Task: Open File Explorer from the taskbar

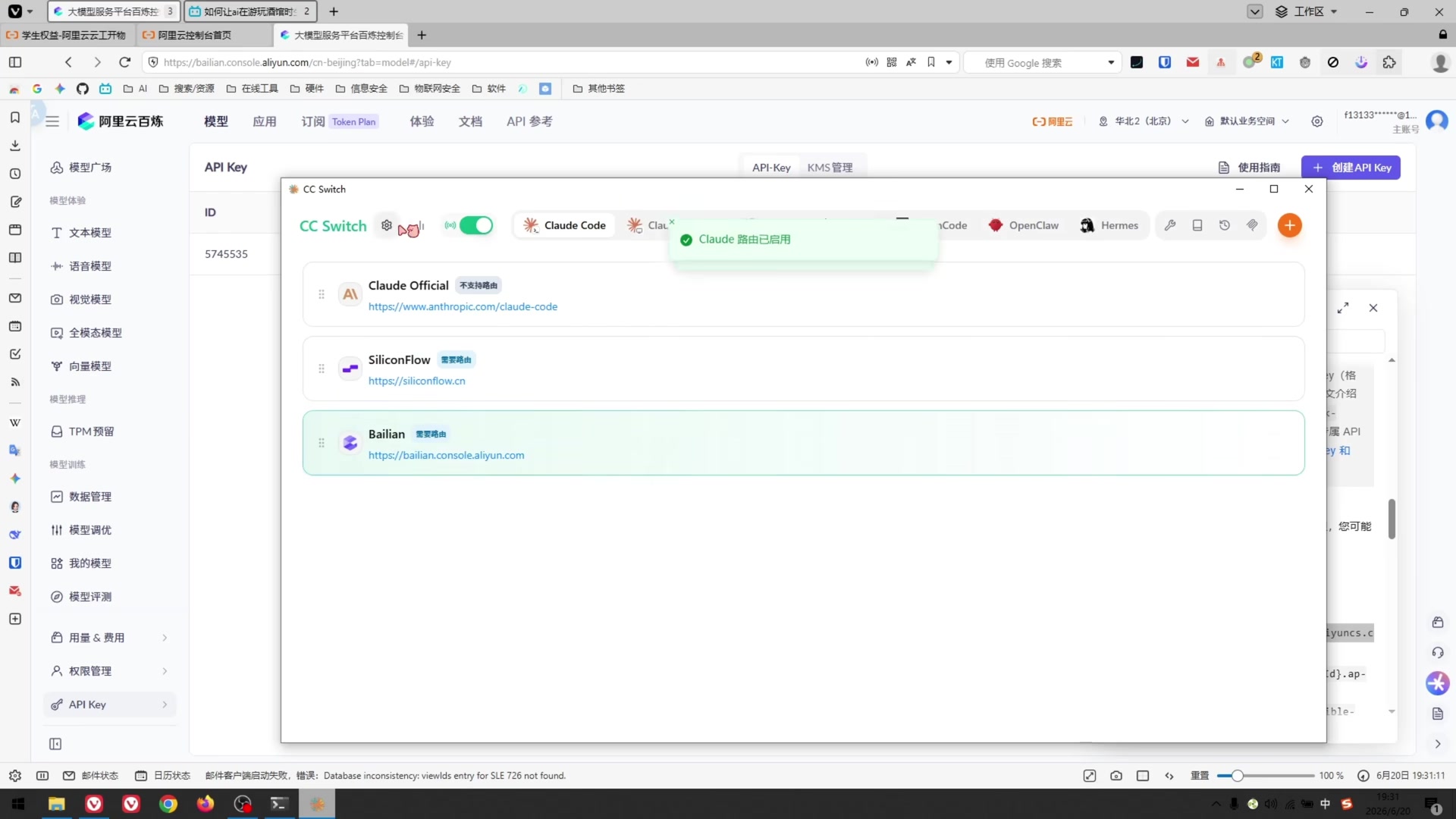Action: (57, 804)
